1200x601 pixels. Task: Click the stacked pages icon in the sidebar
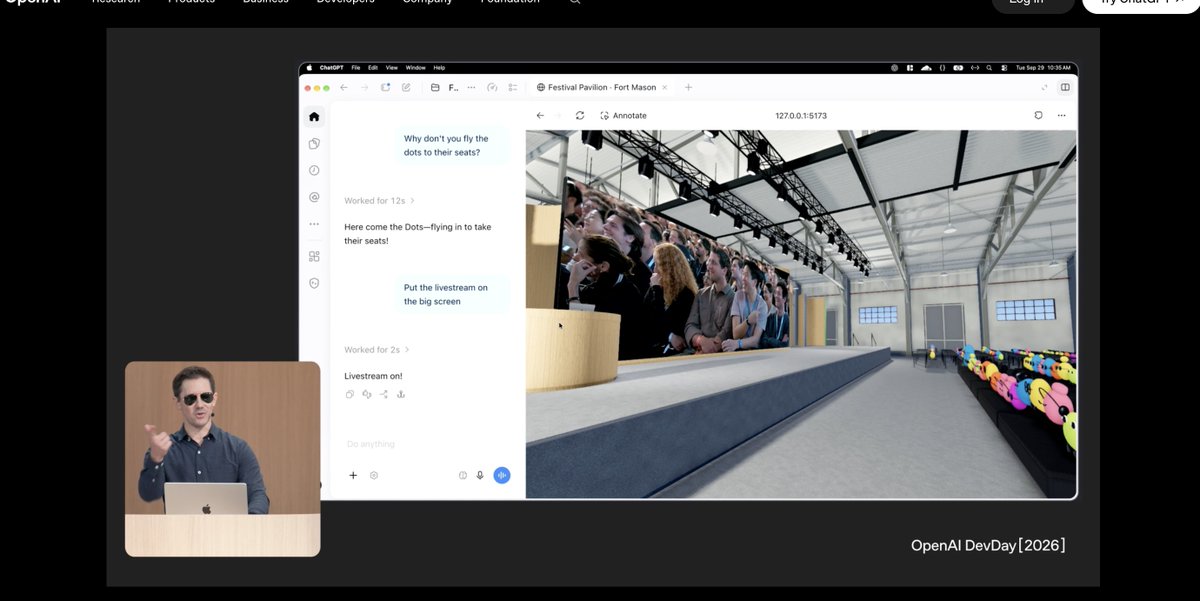[x=314, y=144]
